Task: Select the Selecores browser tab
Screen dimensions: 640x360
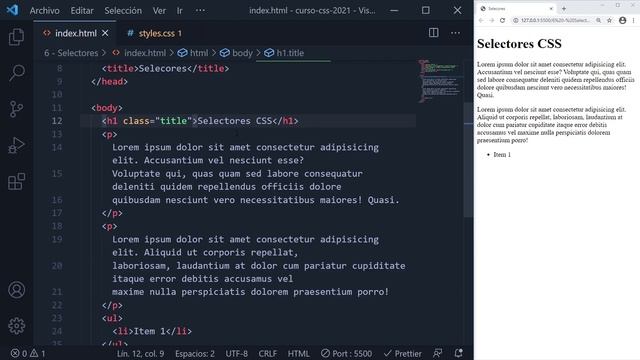Action: point(516,9)
